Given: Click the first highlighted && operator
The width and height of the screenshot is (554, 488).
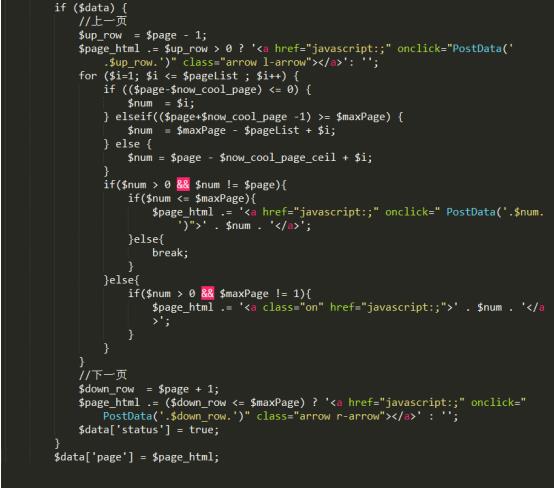Looking at the screenshot, I should pyautogui.click(x=183, y=184).
